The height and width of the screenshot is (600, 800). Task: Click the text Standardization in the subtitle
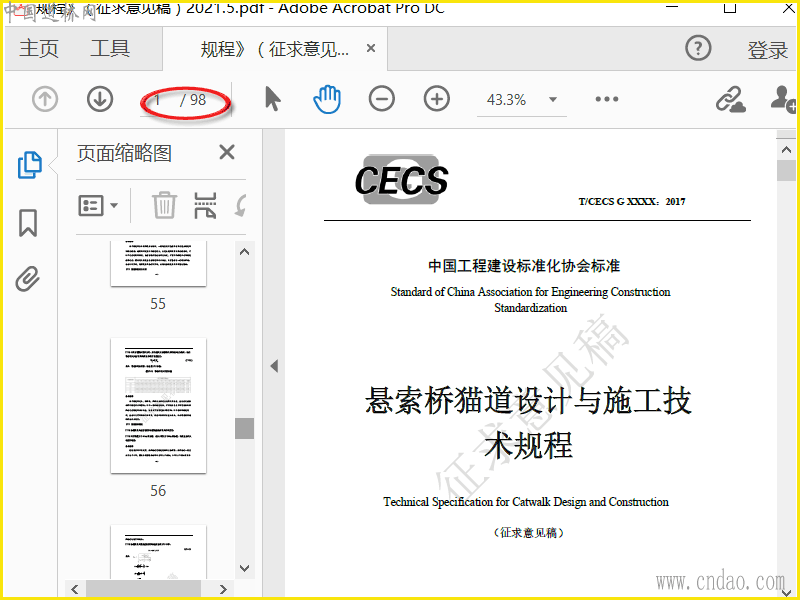531,308
